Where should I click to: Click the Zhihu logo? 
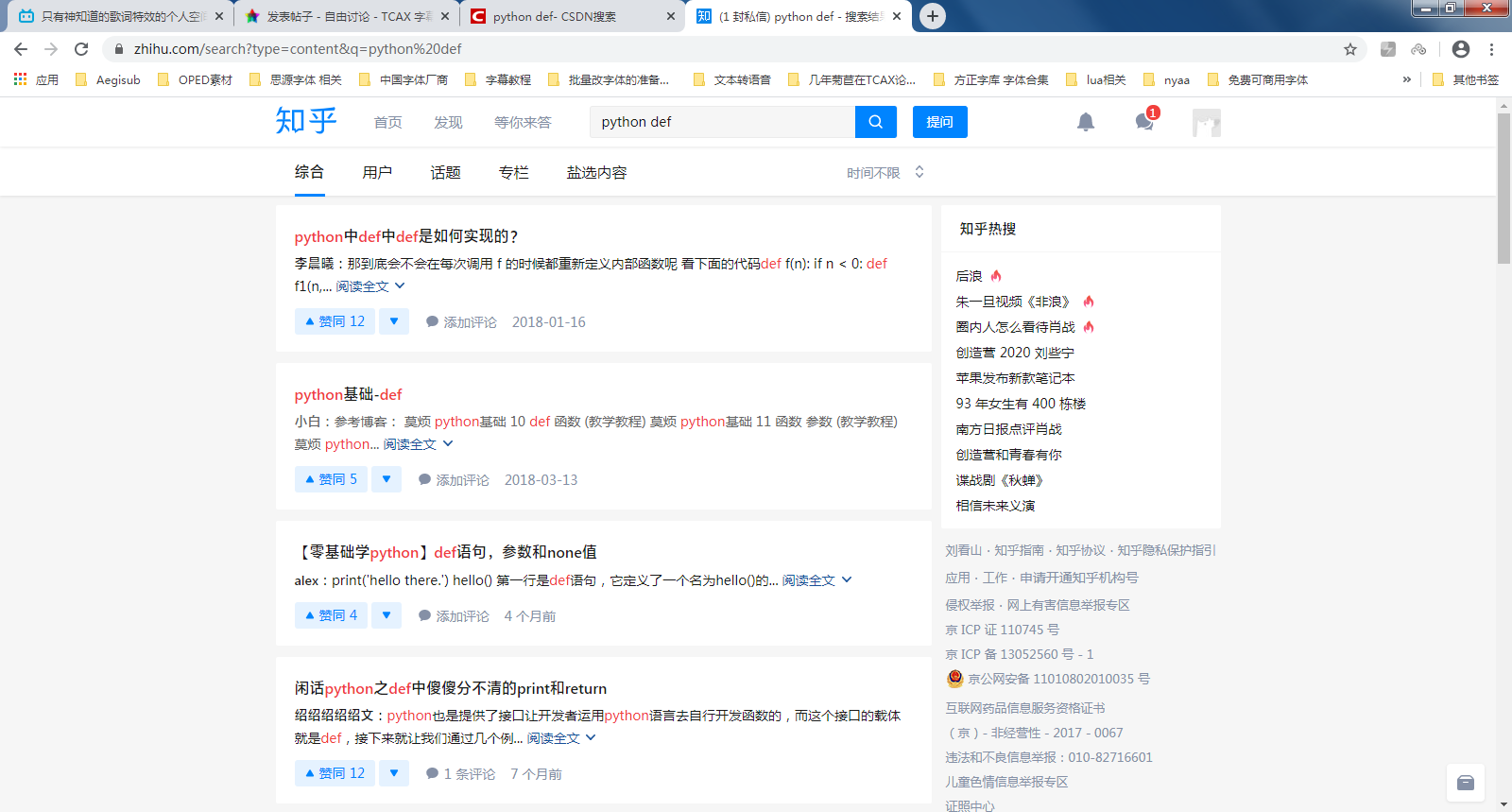tap(306, 121)
